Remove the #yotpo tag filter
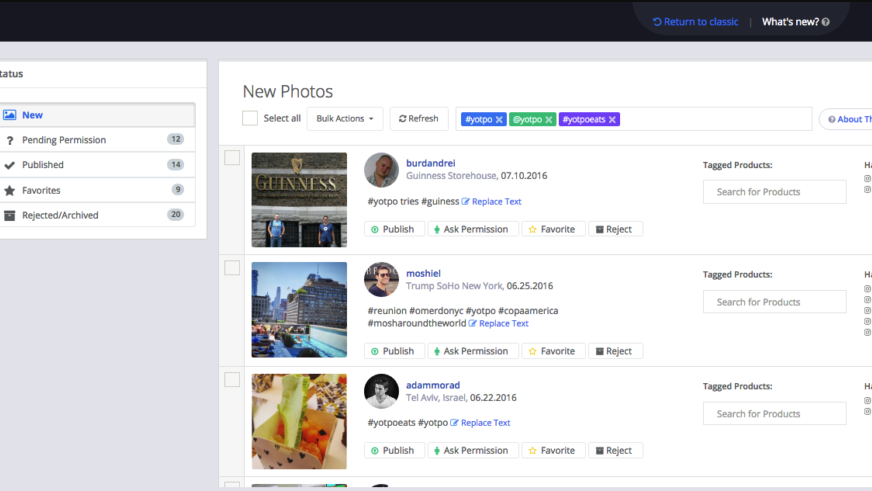872x491 pixels. tap(499, 120)
